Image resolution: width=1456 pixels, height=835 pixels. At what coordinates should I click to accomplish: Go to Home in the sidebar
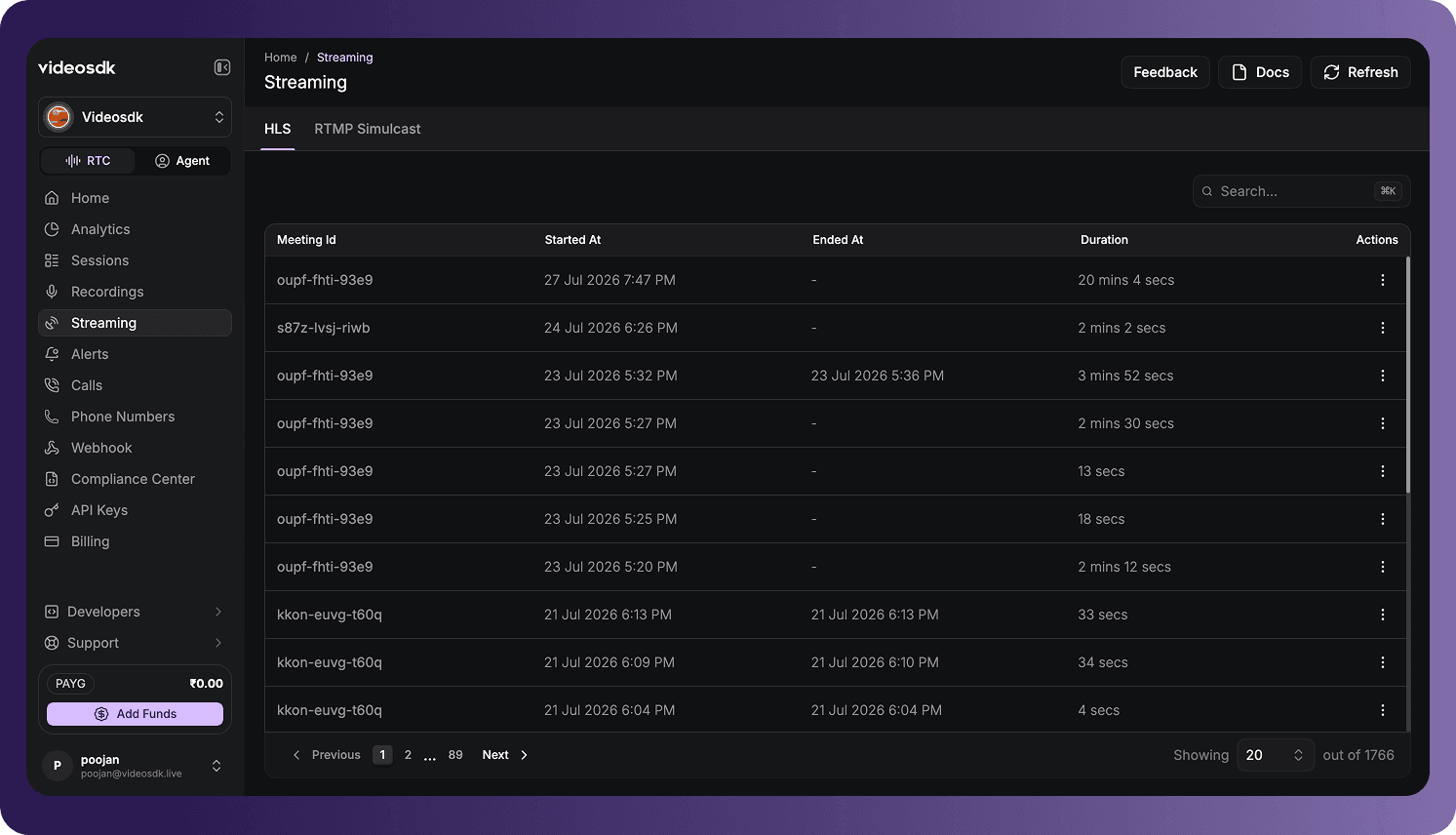135,198
